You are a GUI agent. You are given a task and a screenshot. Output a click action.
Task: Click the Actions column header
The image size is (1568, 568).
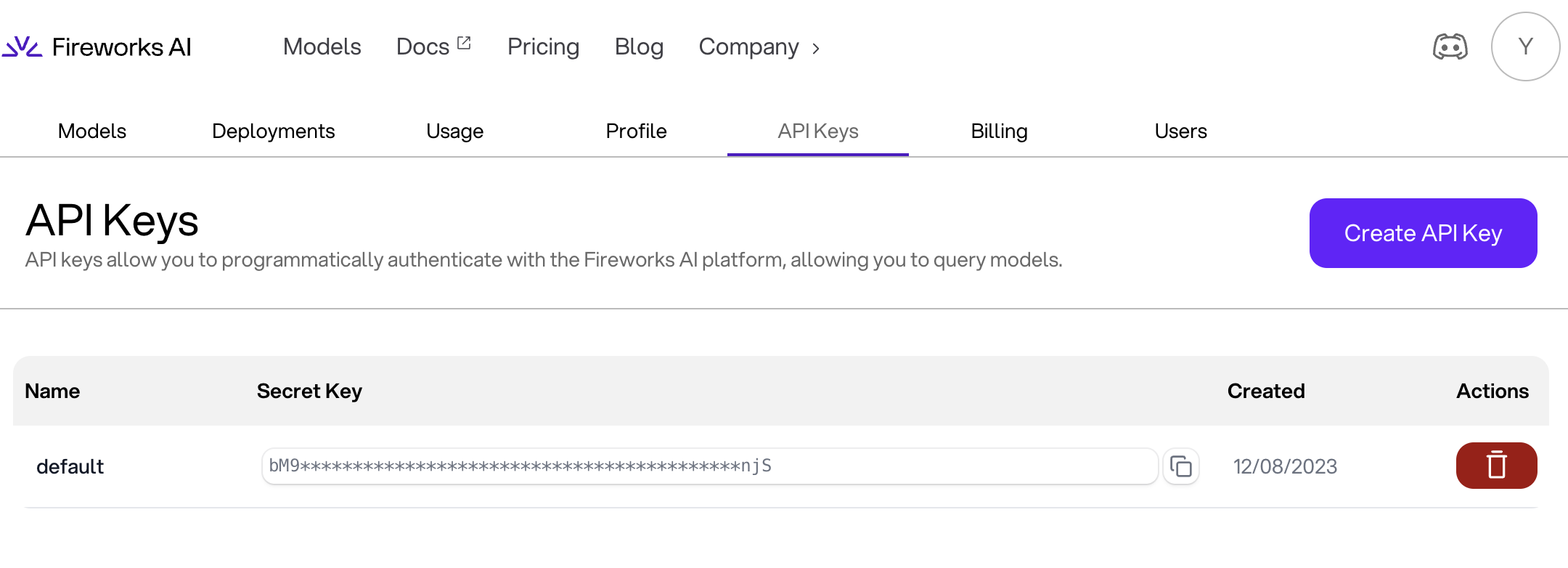click(x=1493, y=391)
